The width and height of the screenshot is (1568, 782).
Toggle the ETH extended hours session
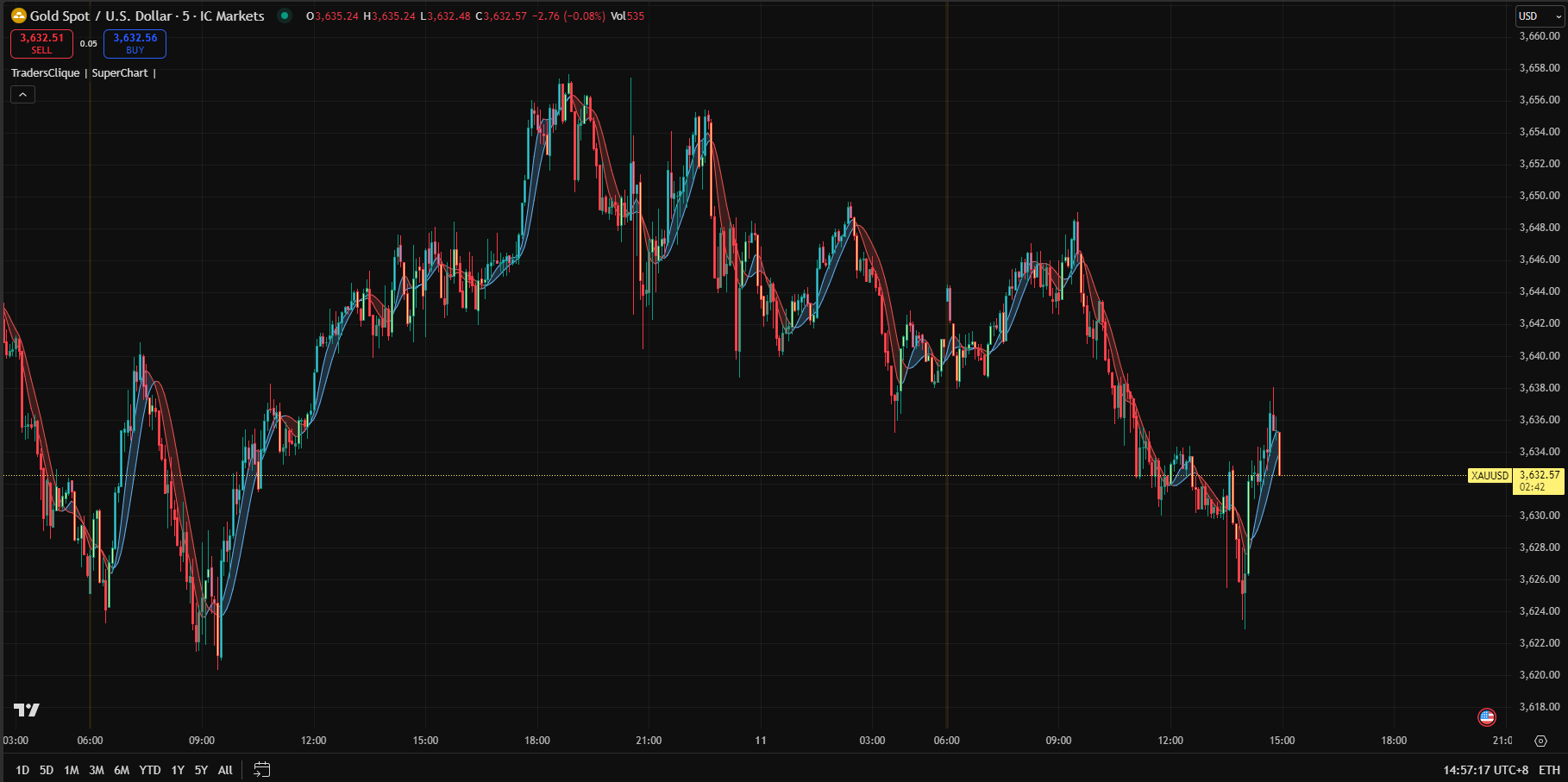pyautogui.click(x=1549, y=770)
